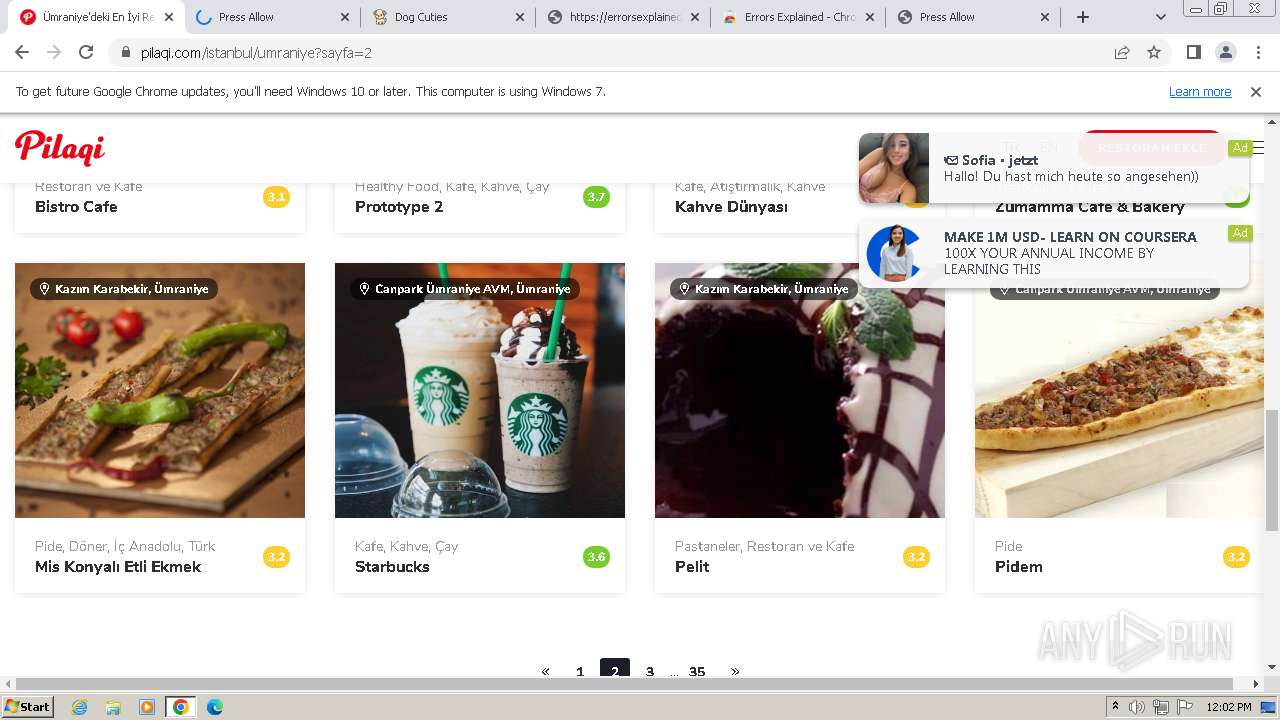Open Microsoft Edge from taskbar
1280x720 pixels.
(x=214, y=707)
